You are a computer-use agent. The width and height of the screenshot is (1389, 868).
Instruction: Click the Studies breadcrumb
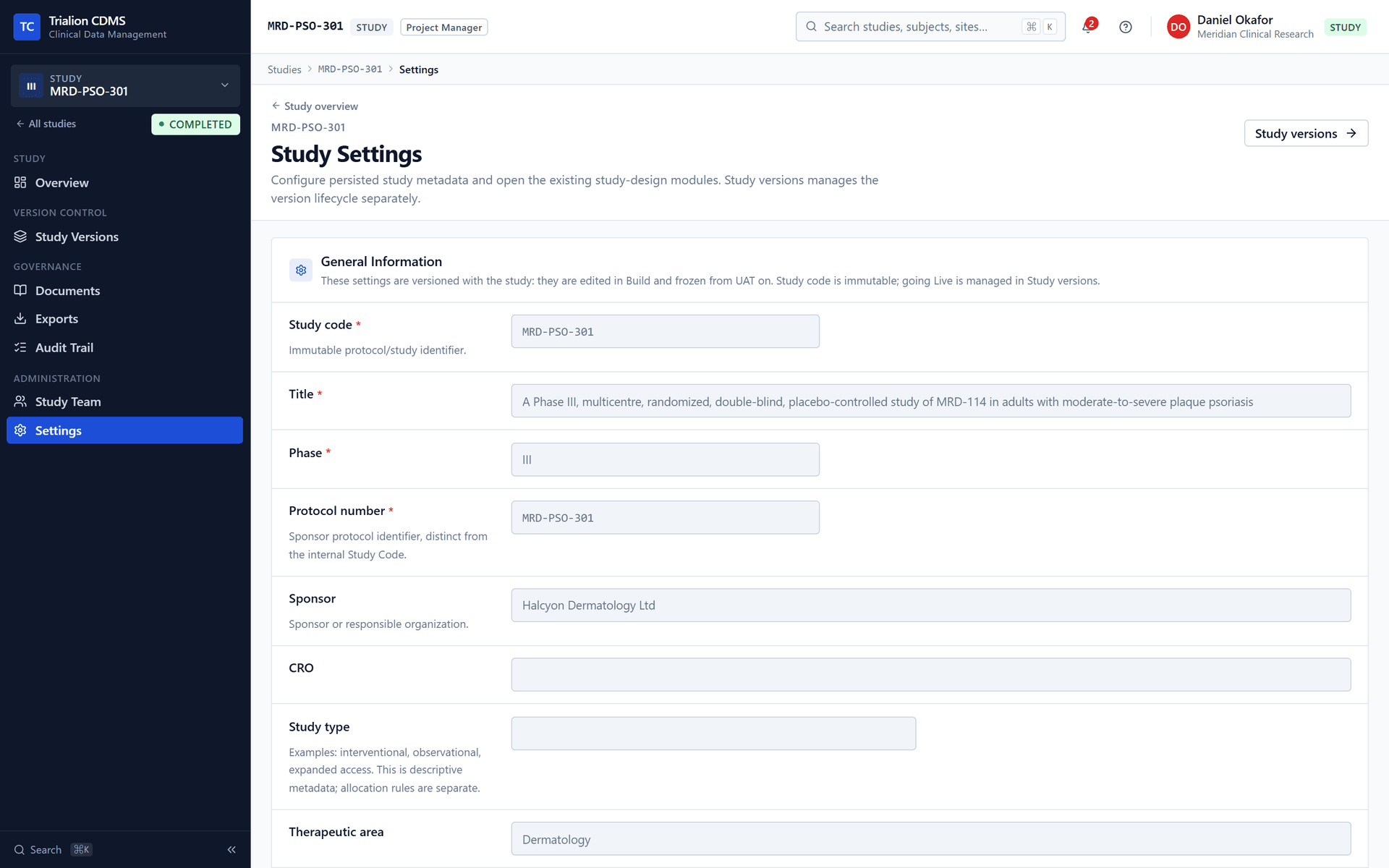[284, 69]
